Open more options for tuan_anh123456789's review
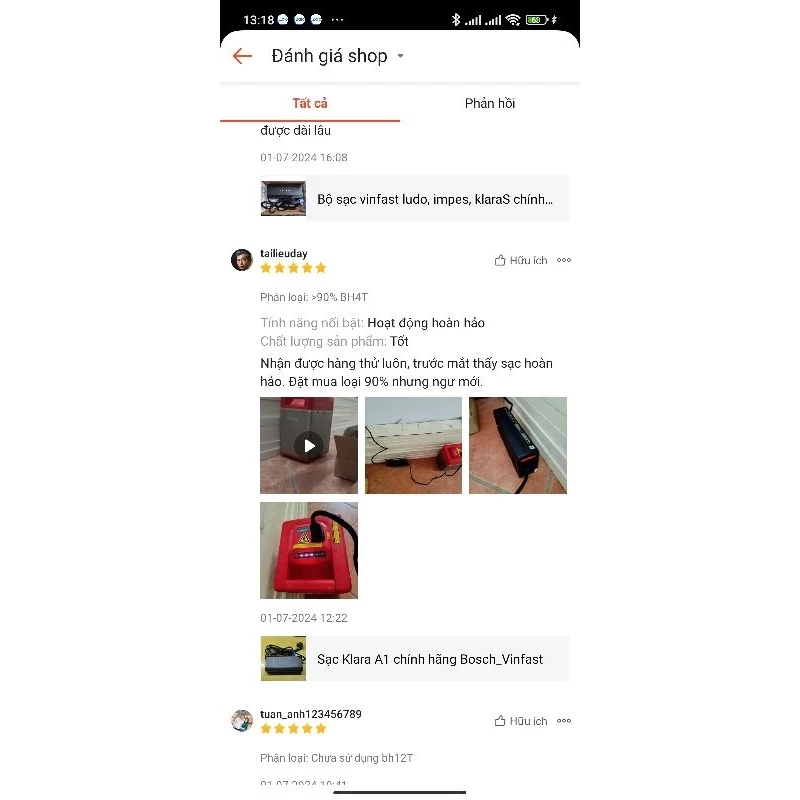This screenshot has height=800, width=800. pos(564,721)
